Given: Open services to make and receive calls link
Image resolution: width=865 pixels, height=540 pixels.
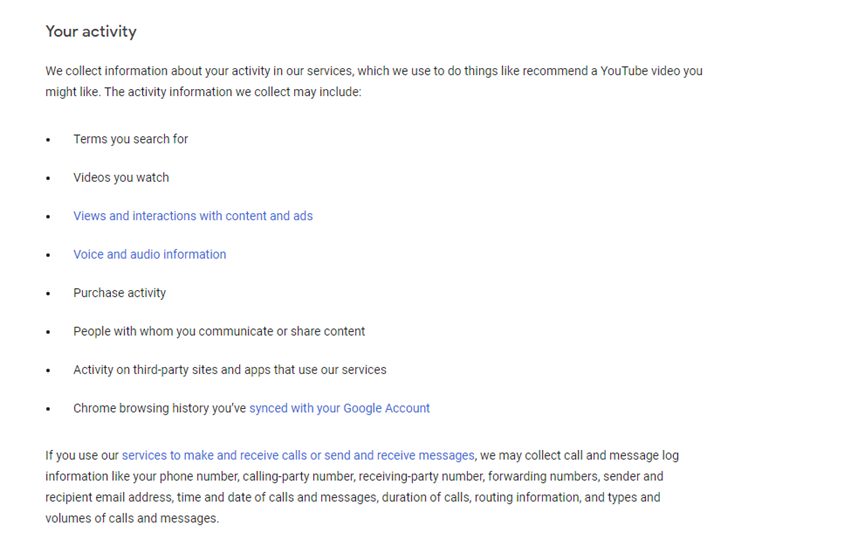Looking at the screenshot, I should pos(298,455).
